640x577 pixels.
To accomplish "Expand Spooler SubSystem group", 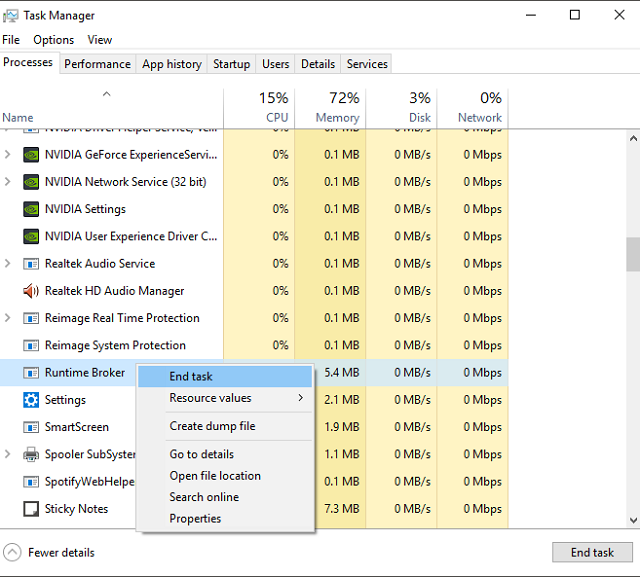I will tap(7, 454).
